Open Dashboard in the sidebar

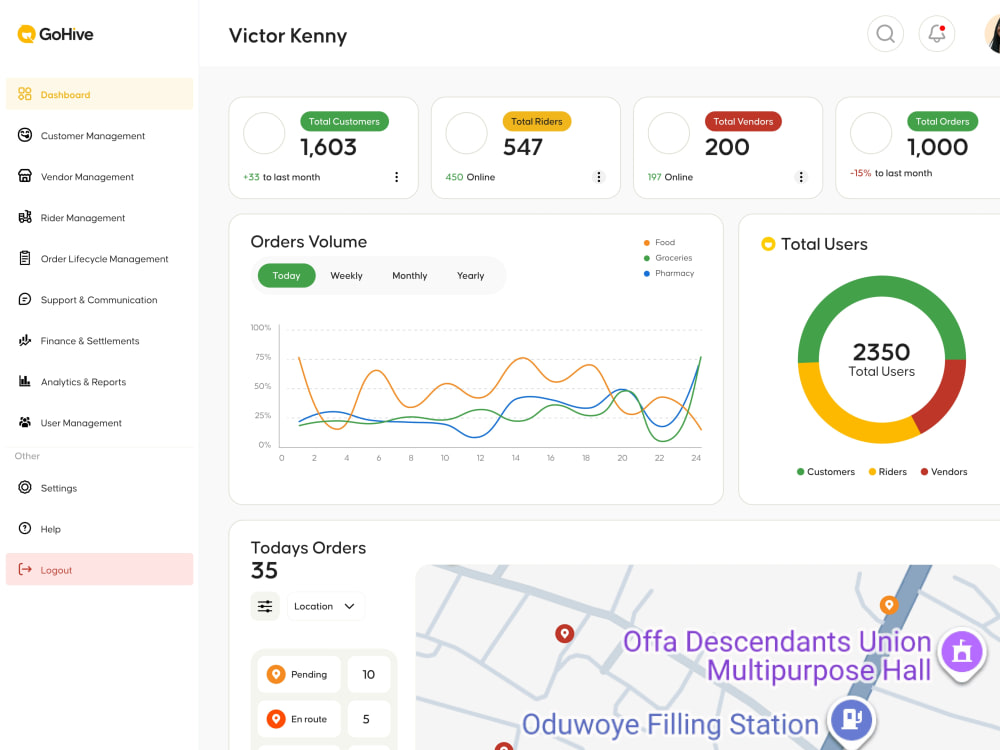[99, 94]
